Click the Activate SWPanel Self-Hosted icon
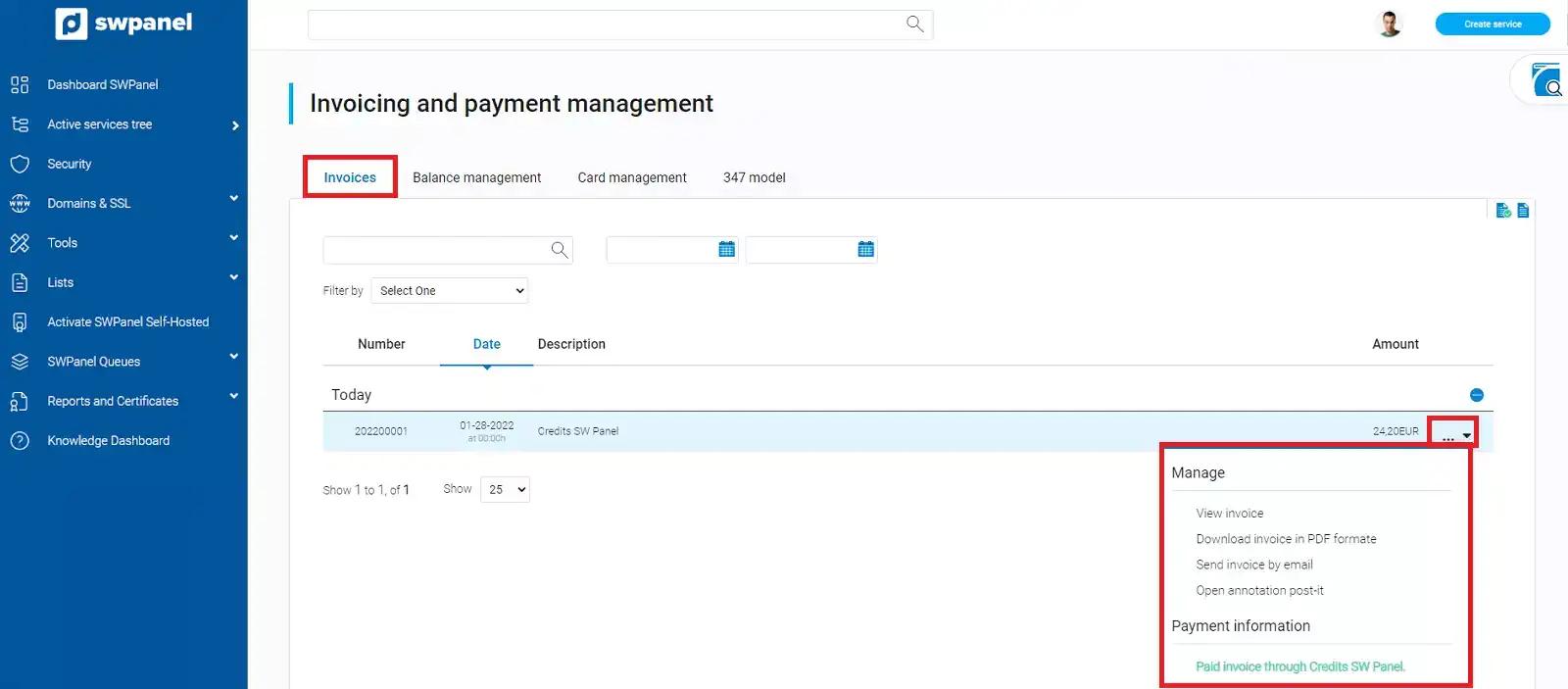This screenshot has height=689, width=1568. pos(20,321)
